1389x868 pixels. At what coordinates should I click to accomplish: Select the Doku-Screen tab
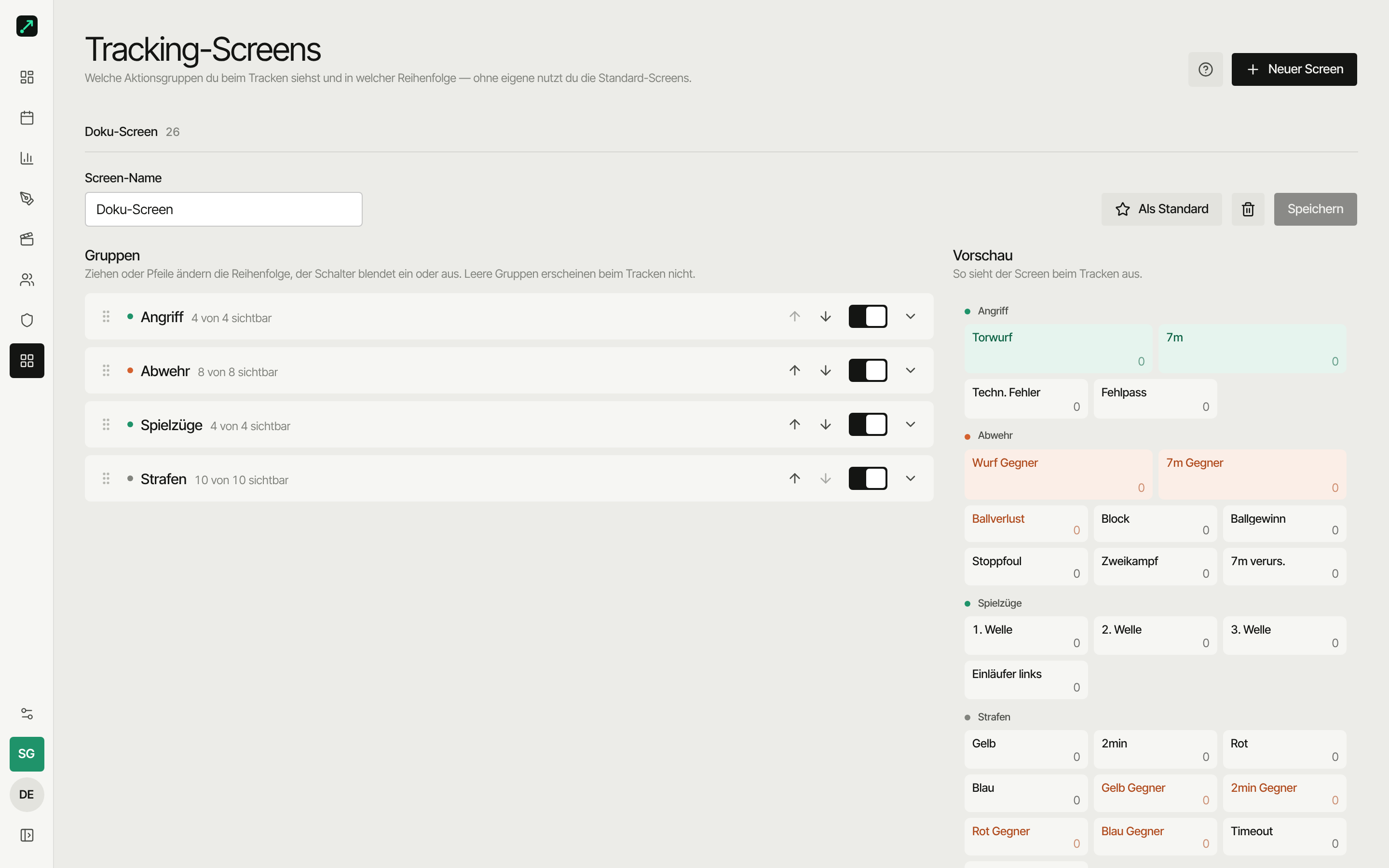pos(132,132)
